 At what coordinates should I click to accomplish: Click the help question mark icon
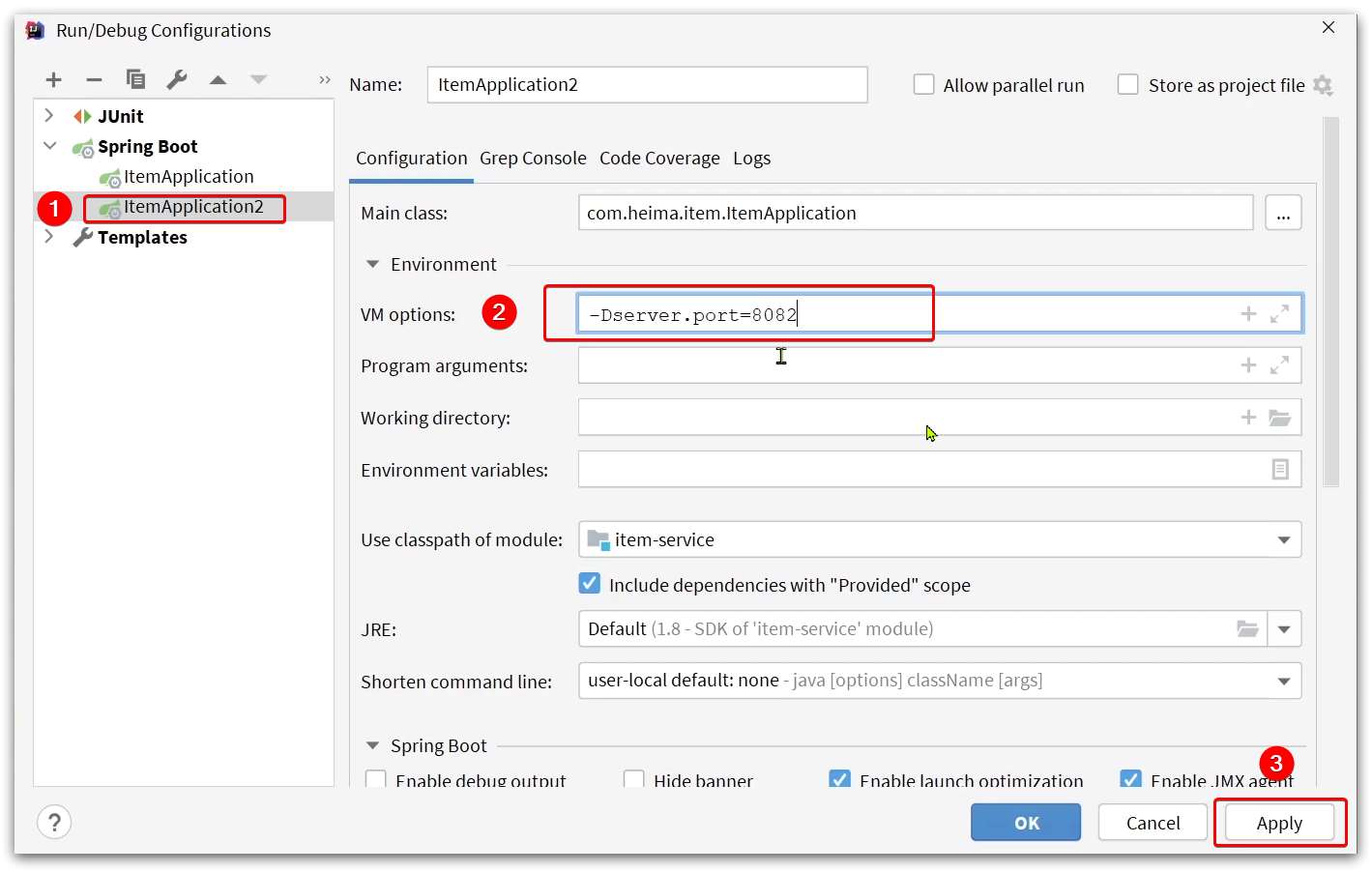(54, 823)
